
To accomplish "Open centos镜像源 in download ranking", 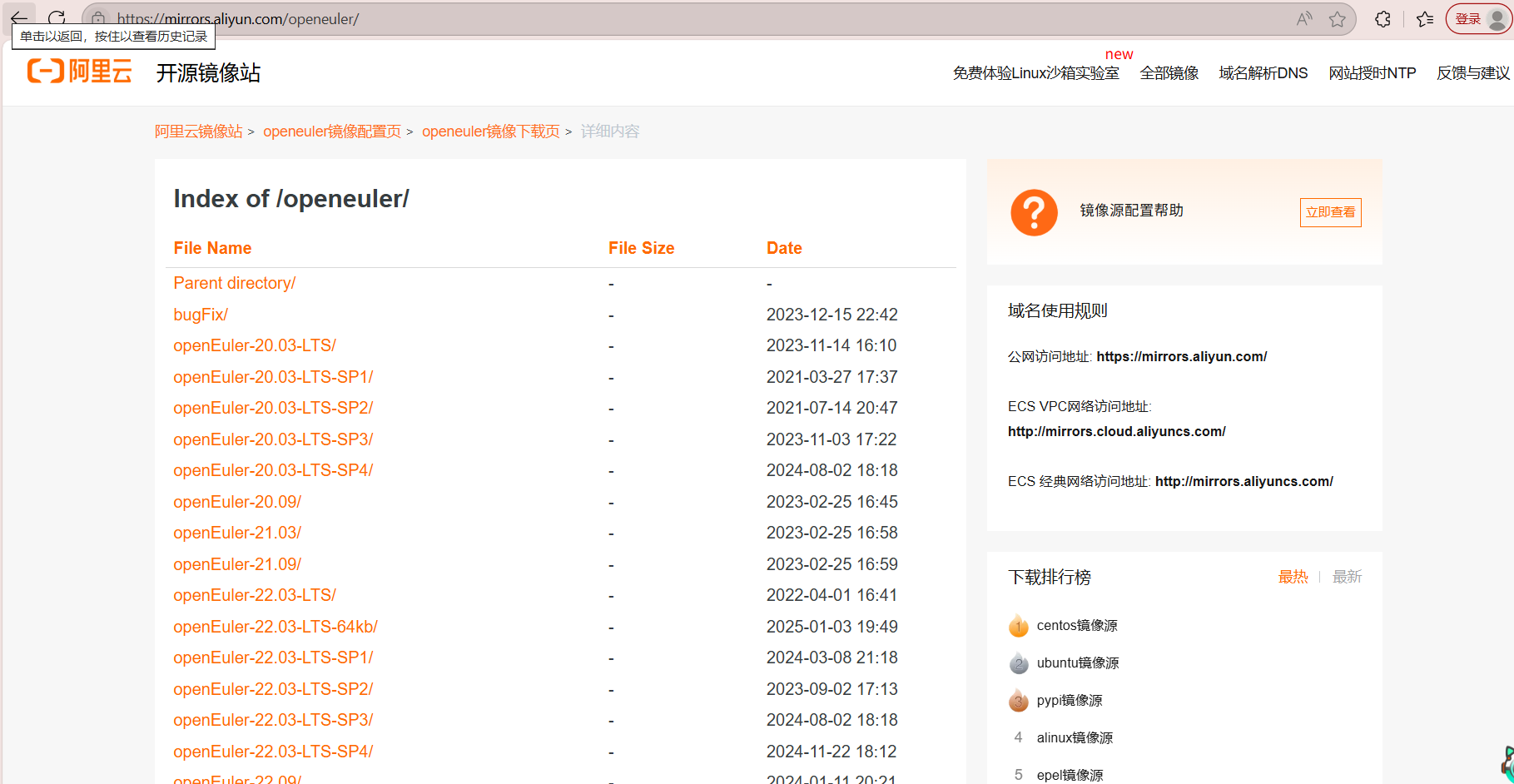I will (1077, 626).
